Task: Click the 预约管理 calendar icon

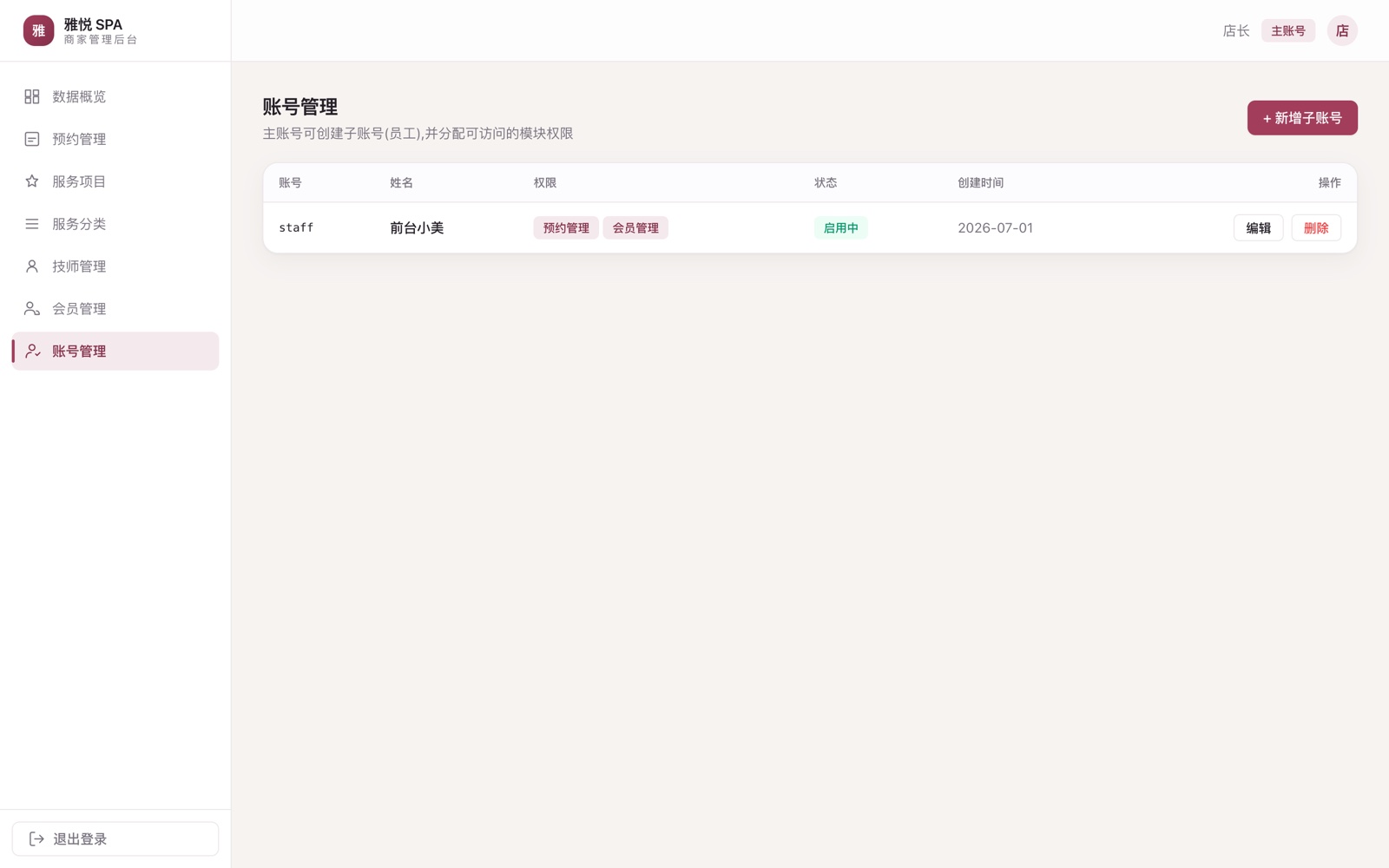Action: [x=32, y=139]
